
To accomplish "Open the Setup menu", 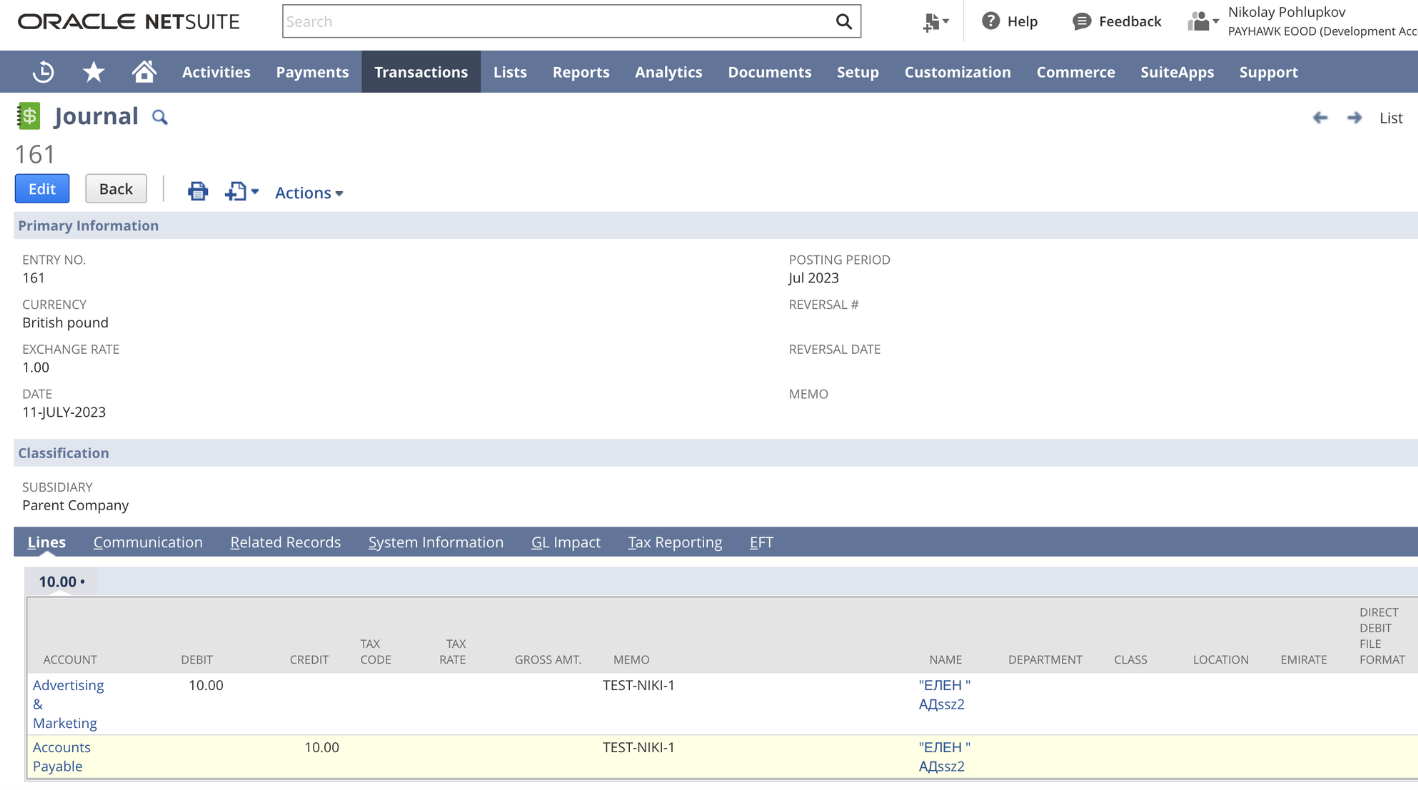I will 858,72.
